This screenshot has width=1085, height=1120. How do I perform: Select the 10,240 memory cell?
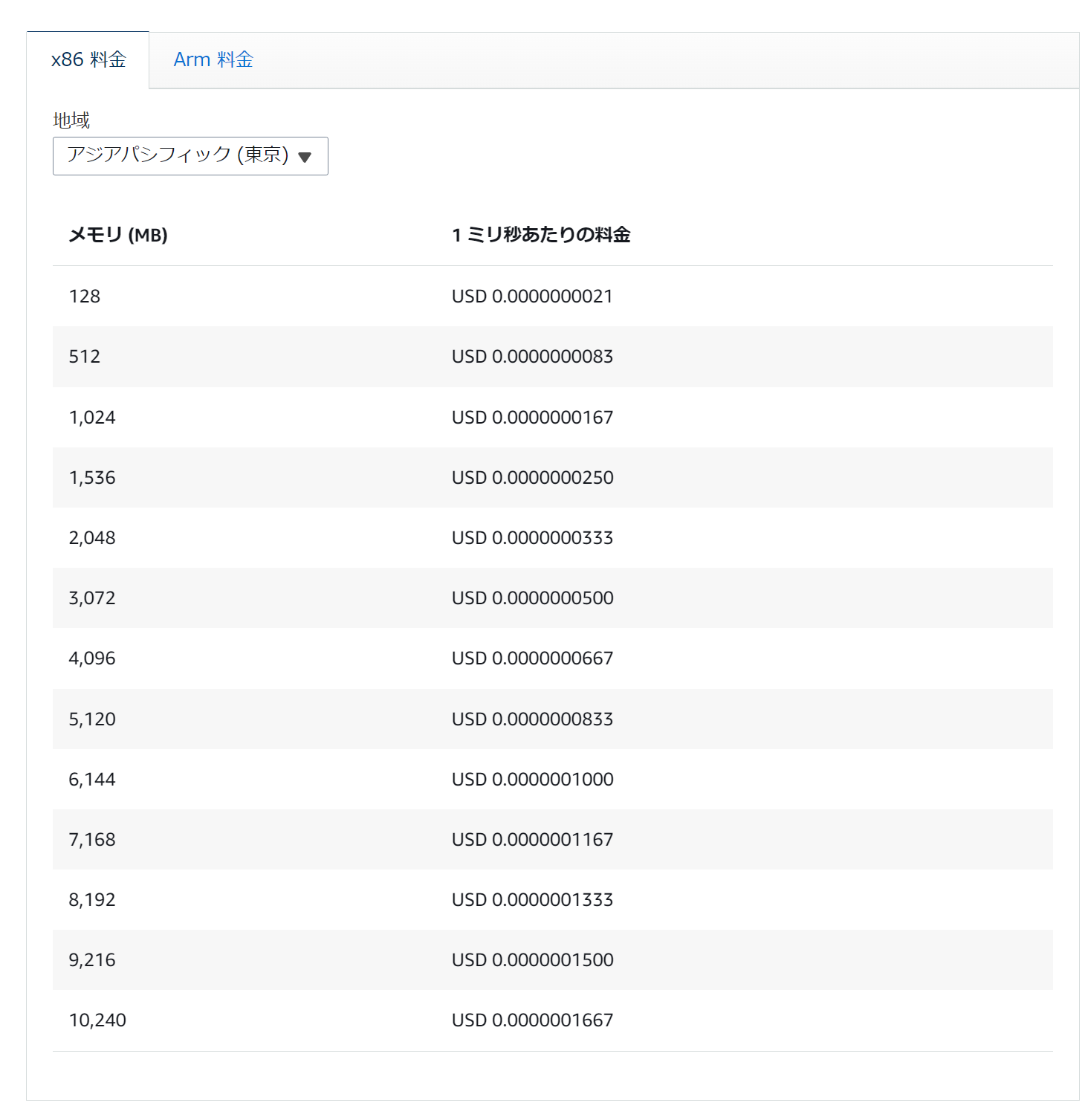click(x=97, y=1020)
